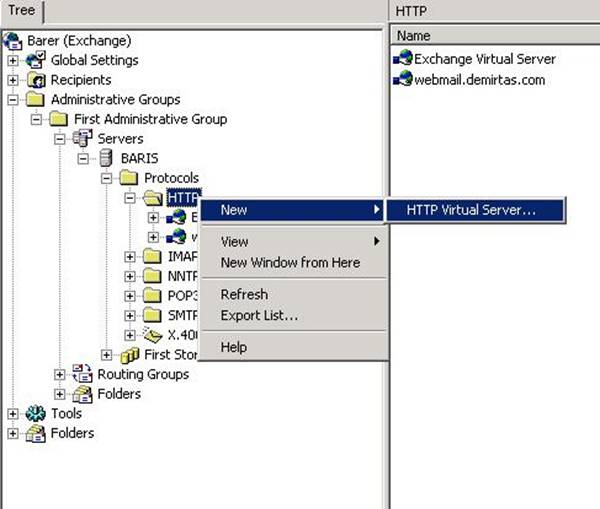The width and height of the screenshot is (600, 509).
Task: Collapse the Servers node
Action: tap(60, 139)
